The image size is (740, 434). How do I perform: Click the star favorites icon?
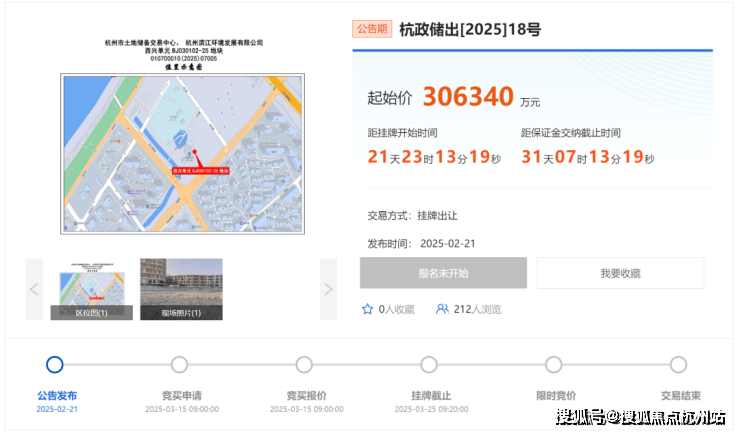tap(367, 309)
